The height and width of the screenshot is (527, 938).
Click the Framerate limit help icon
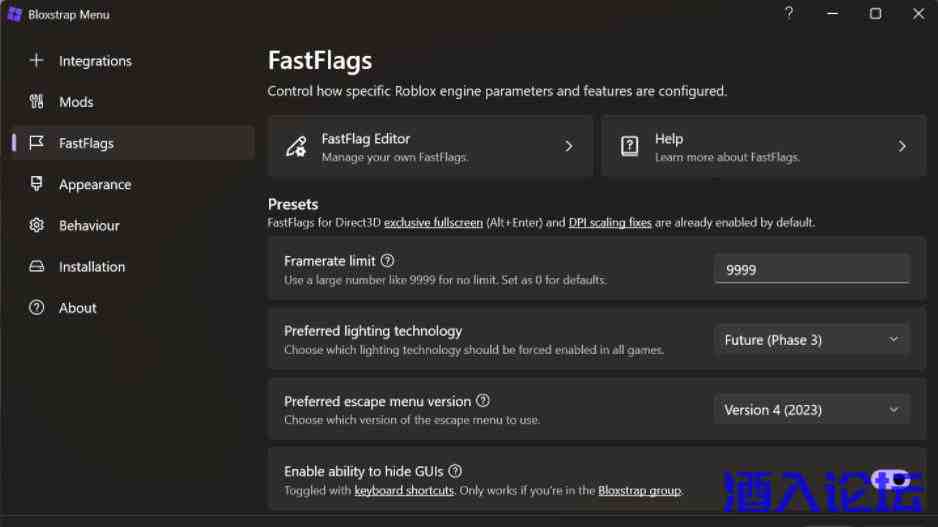coord(388,261)
